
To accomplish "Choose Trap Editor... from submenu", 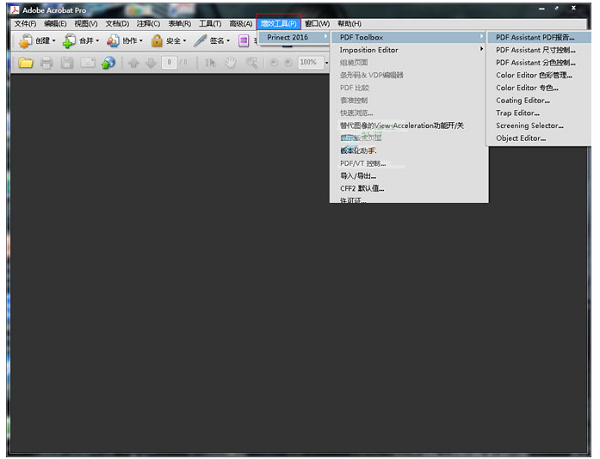I will coord(518,113).
